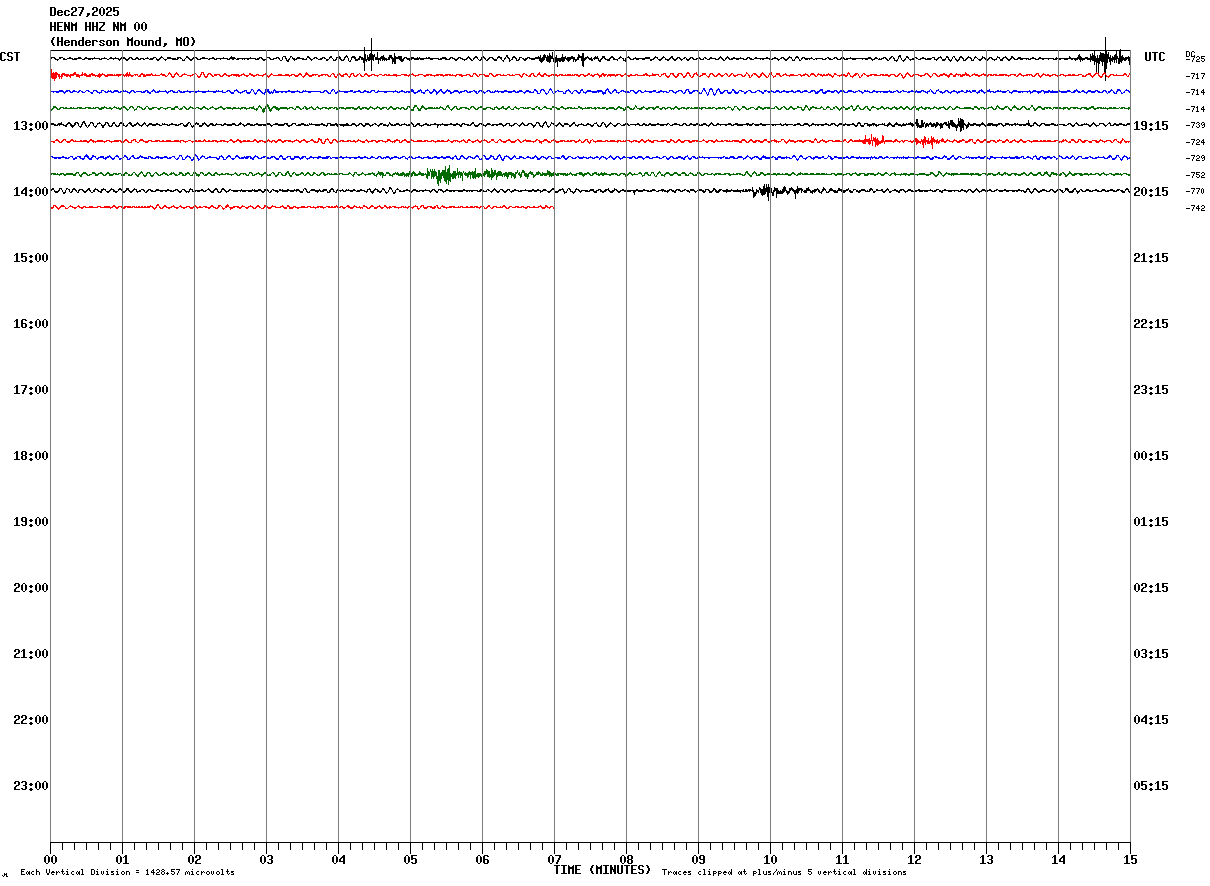
Task: Click the 07 minute tick label
Action: [x=554, y=859]
